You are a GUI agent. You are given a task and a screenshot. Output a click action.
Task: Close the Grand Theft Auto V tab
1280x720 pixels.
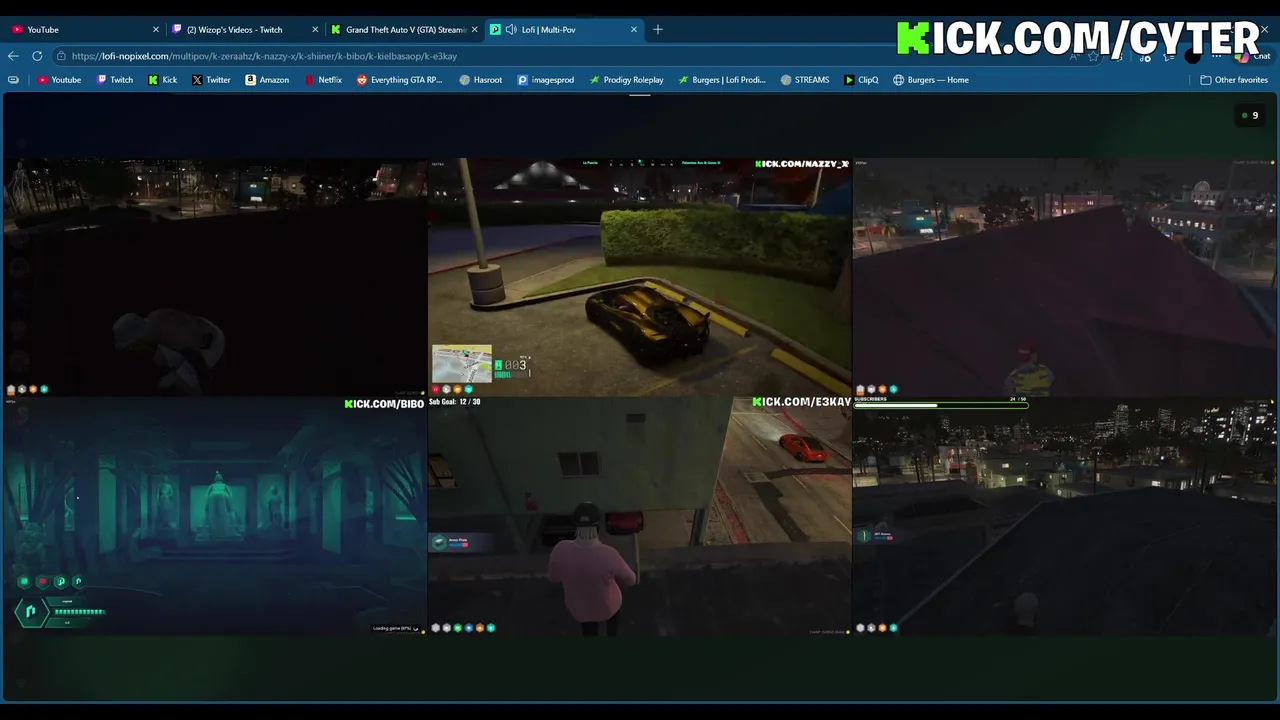[474, 30]
